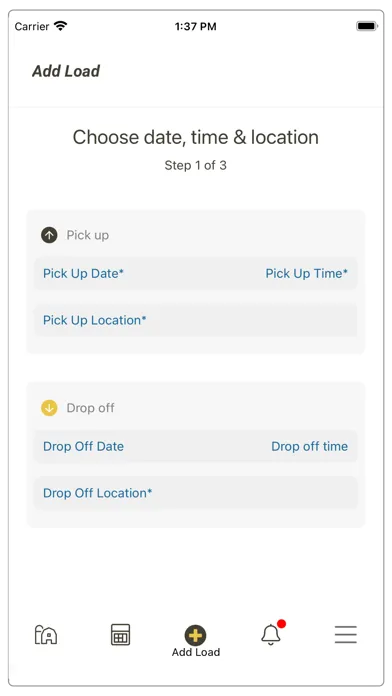Open notifications bell icon
The width and height of the screenshot is (392, 696).
tap(271, 634)
